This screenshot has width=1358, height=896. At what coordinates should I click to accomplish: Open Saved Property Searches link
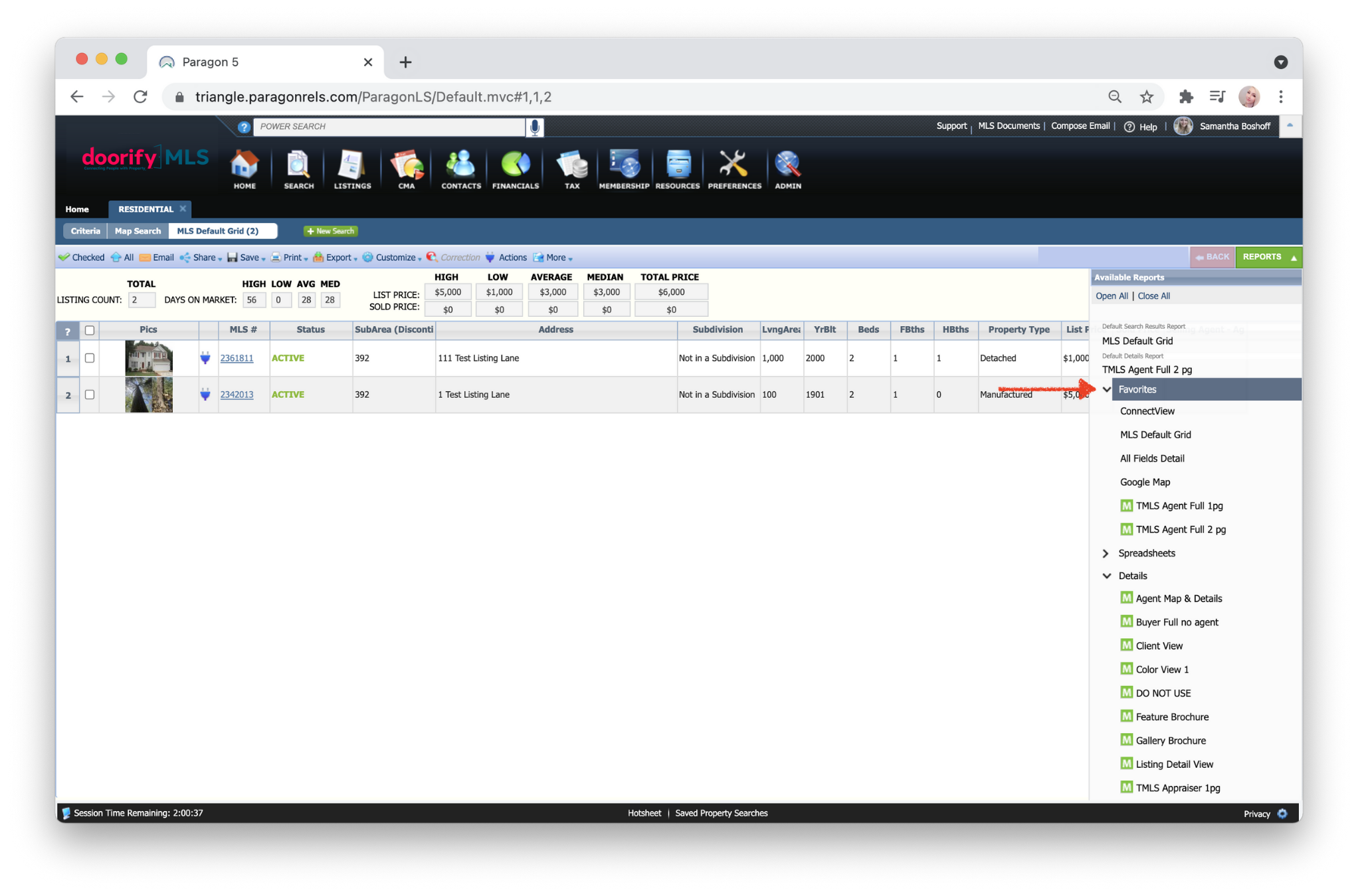tap(722, 813)
